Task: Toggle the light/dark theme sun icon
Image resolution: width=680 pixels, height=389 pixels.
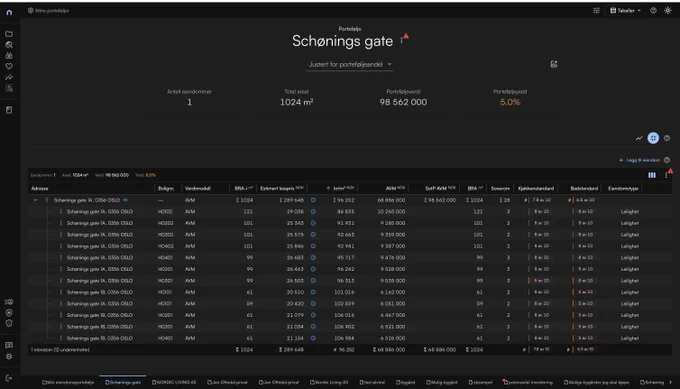Action: pos(667,10)
